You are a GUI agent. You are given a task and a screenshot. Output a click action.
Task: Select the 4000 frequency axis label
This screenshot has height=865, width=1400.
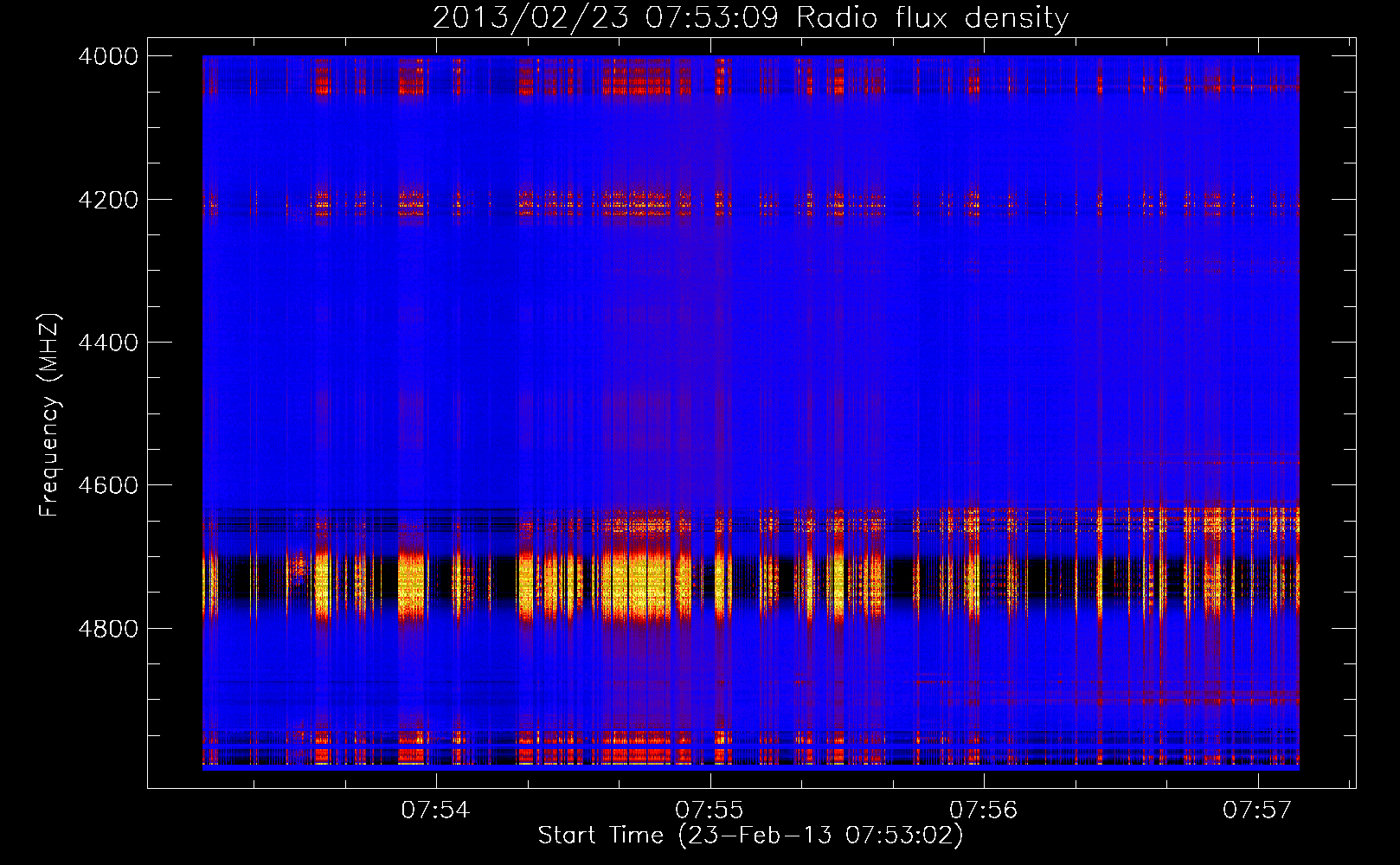[108, 56]
